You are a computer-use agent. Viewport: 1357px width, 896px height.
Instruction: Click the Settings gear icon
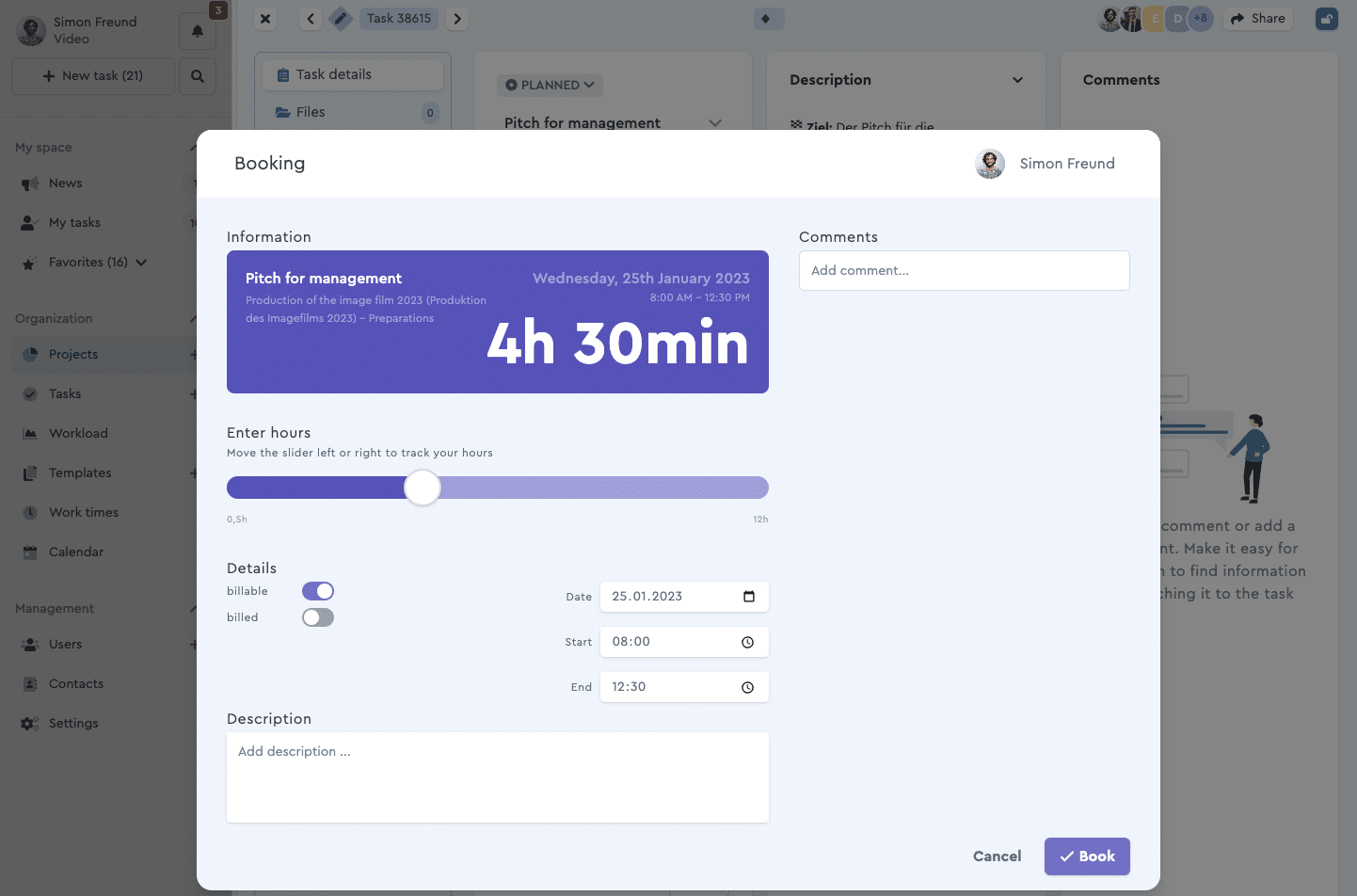(30, 724)
